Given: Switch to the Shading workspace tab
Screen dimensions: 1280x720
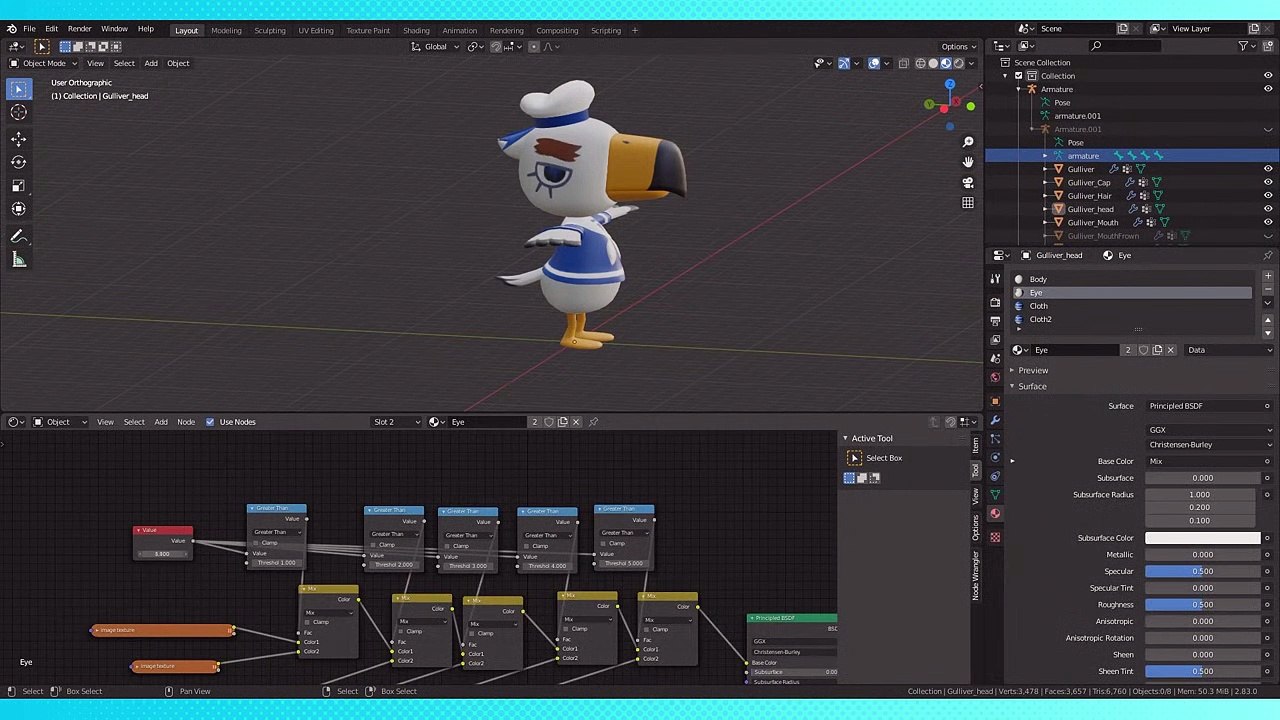Looking at the screenshot, I should click(x=415, y=30).
